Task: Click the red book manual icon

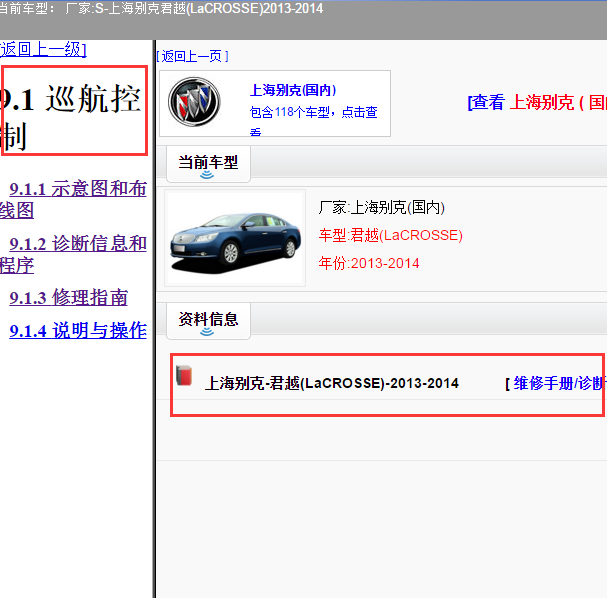Action: click(x=184, y=375)
